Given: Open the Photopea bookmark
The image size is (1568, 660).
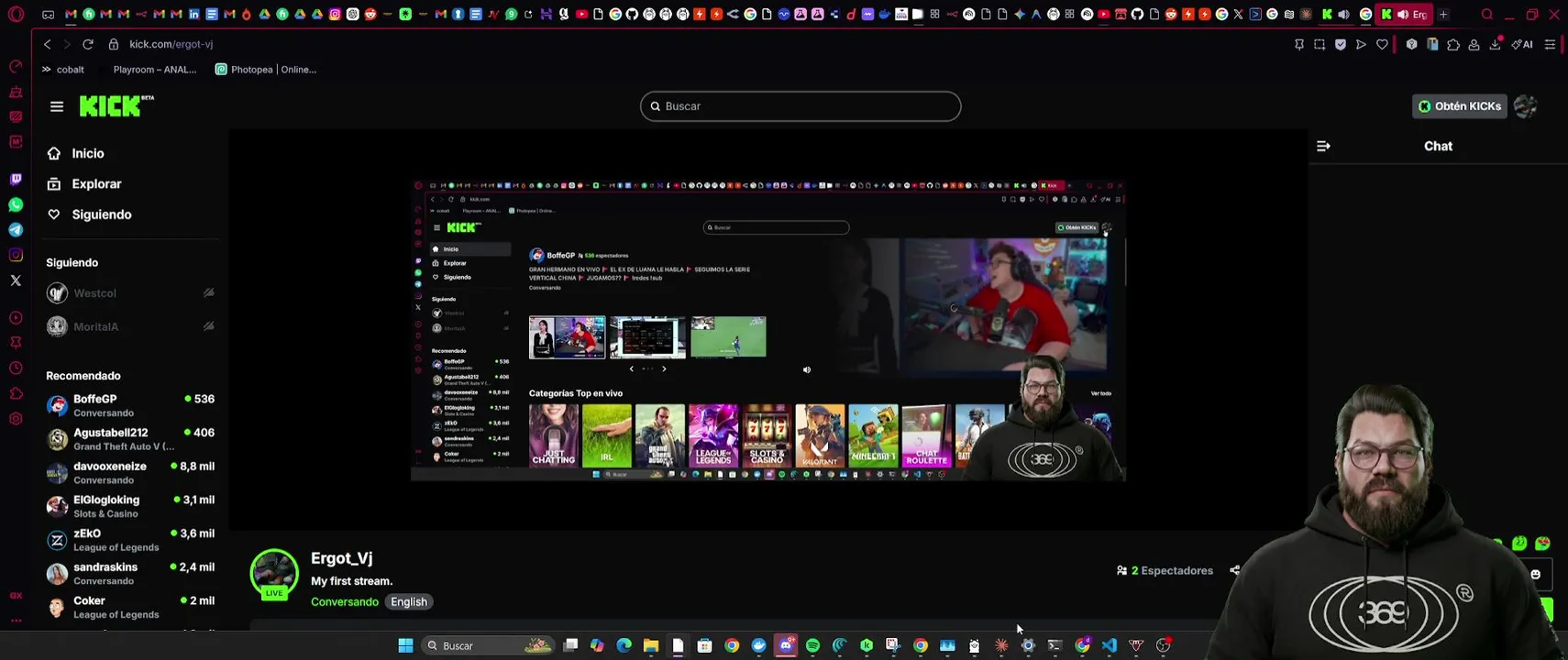Looking at the screenshot, I should (266, 70).
